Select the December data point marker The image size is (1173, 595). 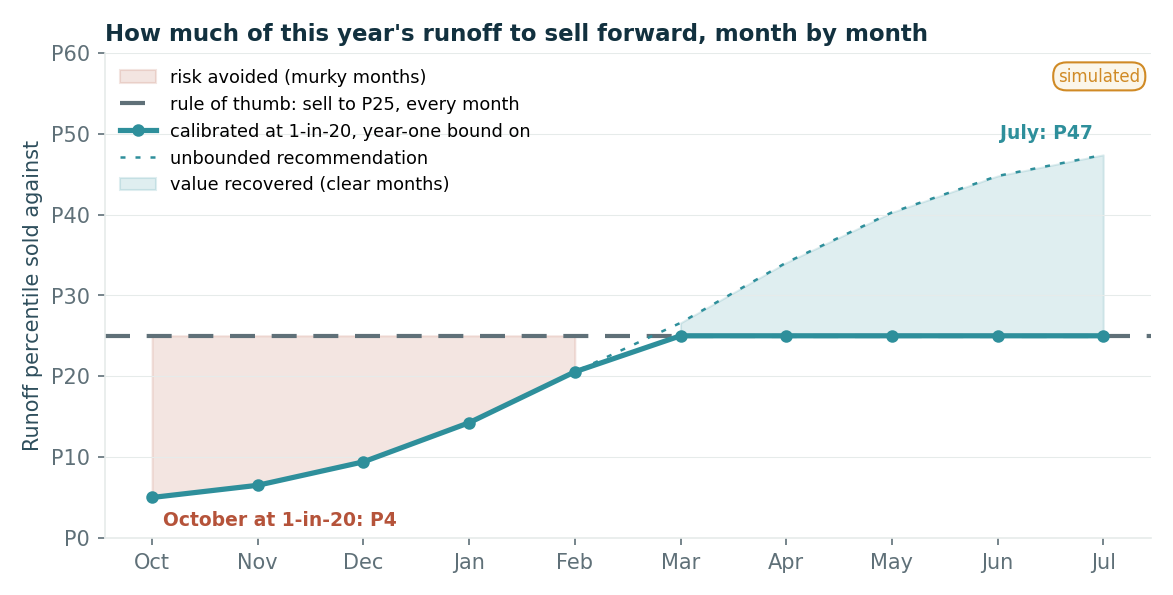click(364, 463)
